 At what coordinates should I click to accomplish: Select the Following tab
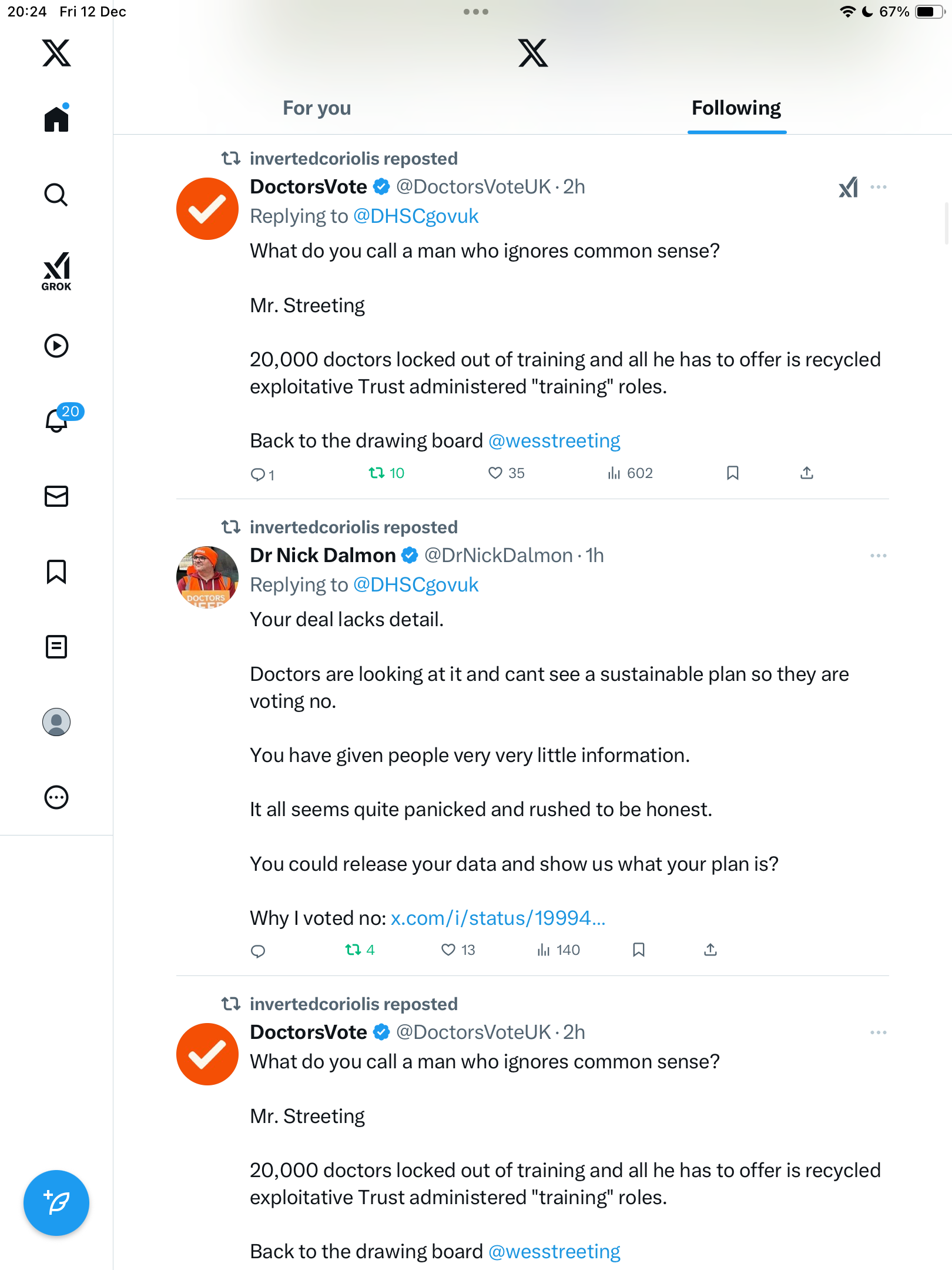(x=736, y=108)
